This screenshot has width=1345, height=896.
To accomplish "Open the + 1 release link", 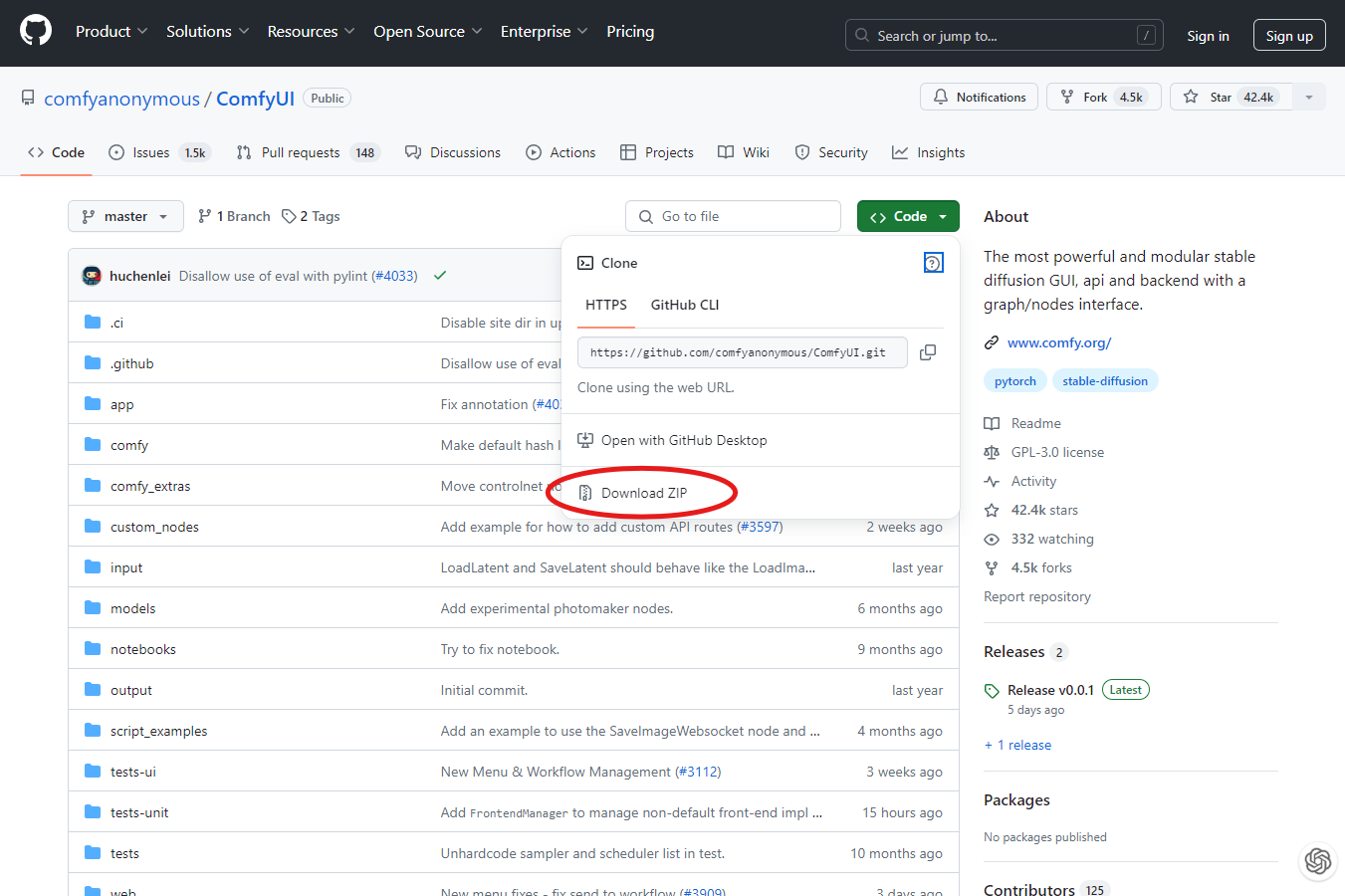I will [1017, 745].
